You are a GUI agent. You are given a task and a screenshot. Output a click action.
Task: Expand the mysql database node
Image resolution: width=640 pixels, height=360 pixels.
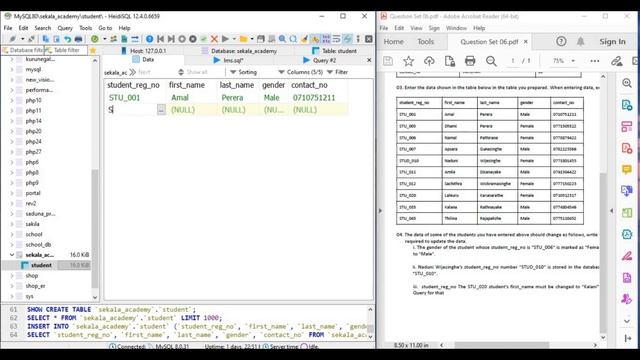pyautogui.click(x=11, y=69)
